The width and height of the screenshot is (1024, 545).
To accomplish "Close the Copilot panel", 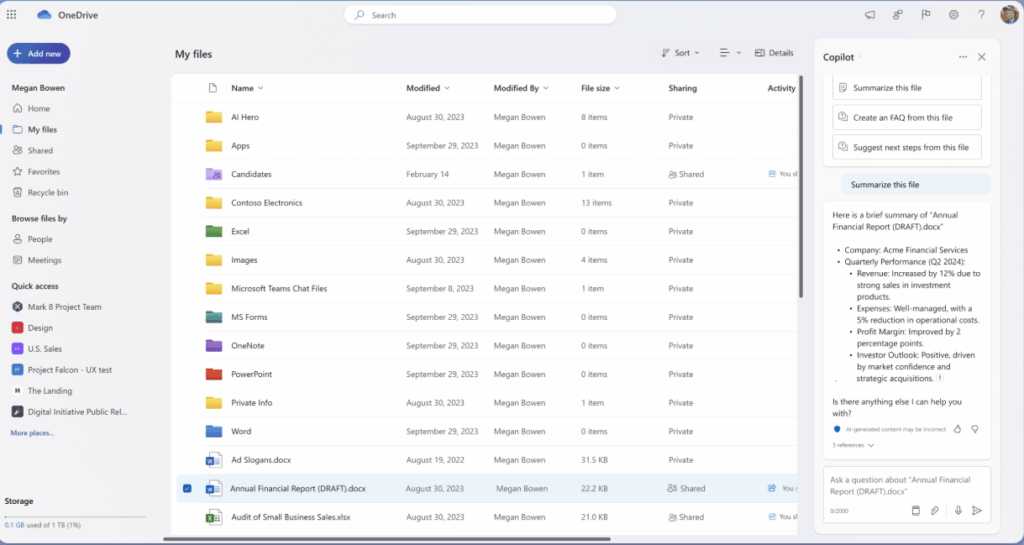I will (982, 57).
